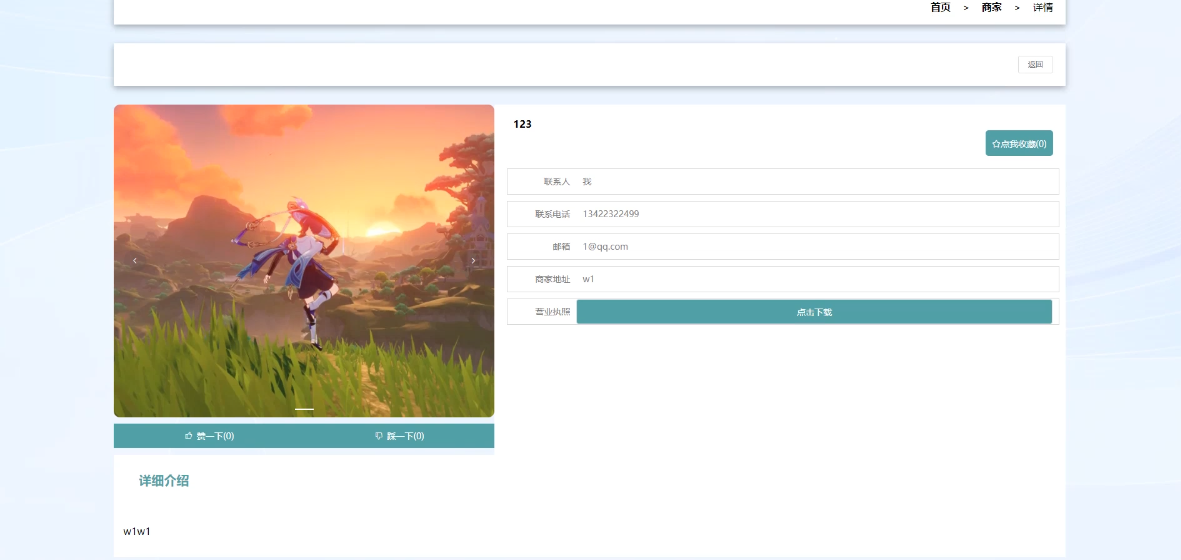This screenshot has width=1181, height=560.
Task: Click the 邮箱 label
Action: (x=561, y=247)
